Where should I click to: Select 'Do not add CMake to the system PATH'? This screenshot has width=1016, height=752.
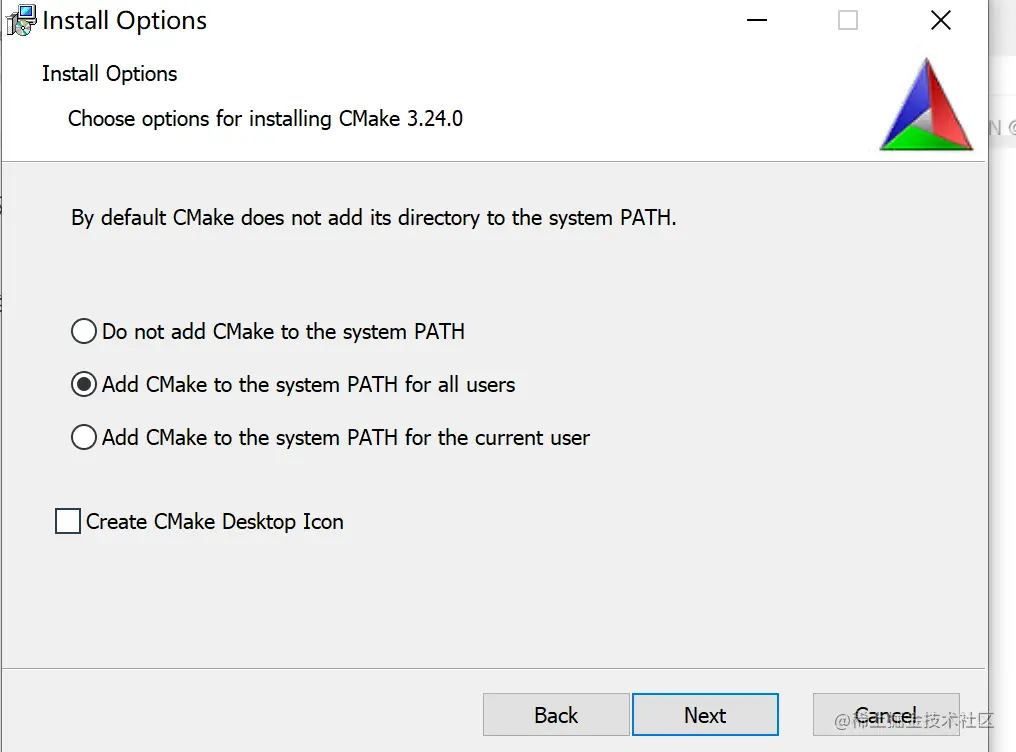(x=84, y=332)
